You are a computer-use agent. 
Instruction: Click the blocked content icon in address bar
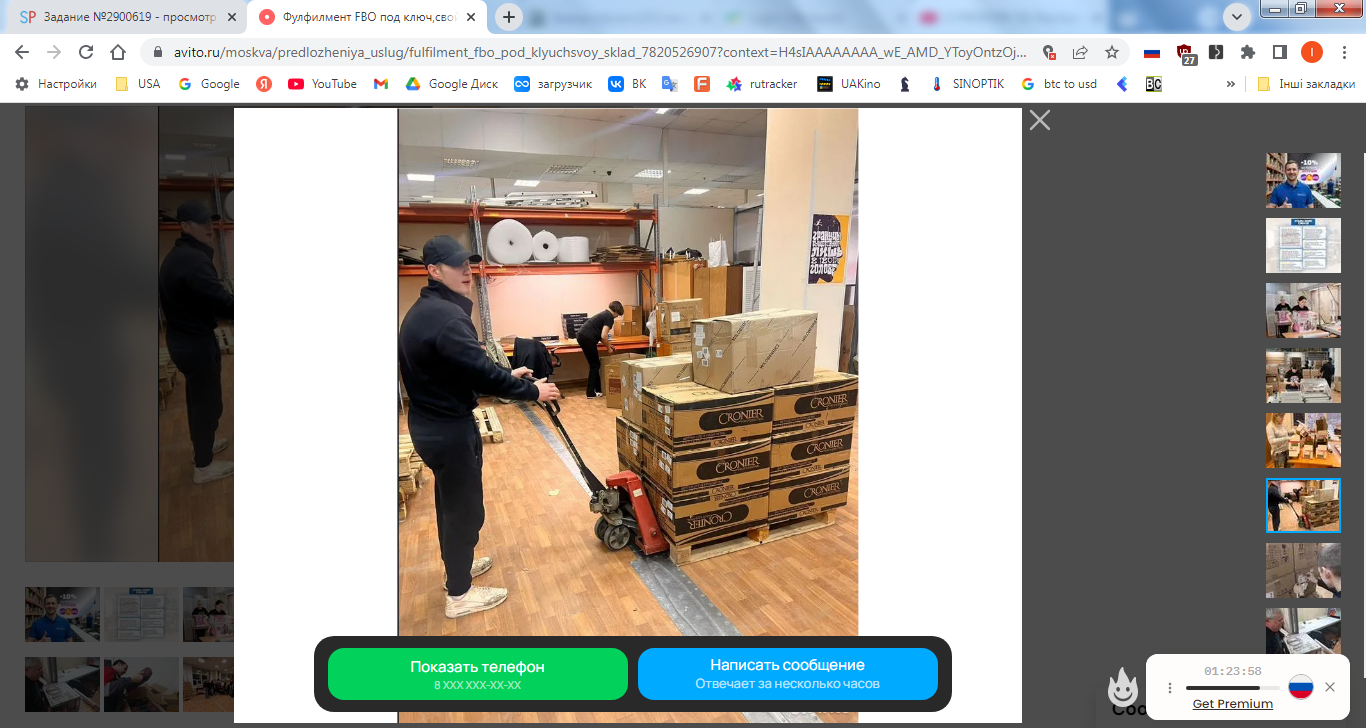pyautogui.click(x=1048, y=52)
